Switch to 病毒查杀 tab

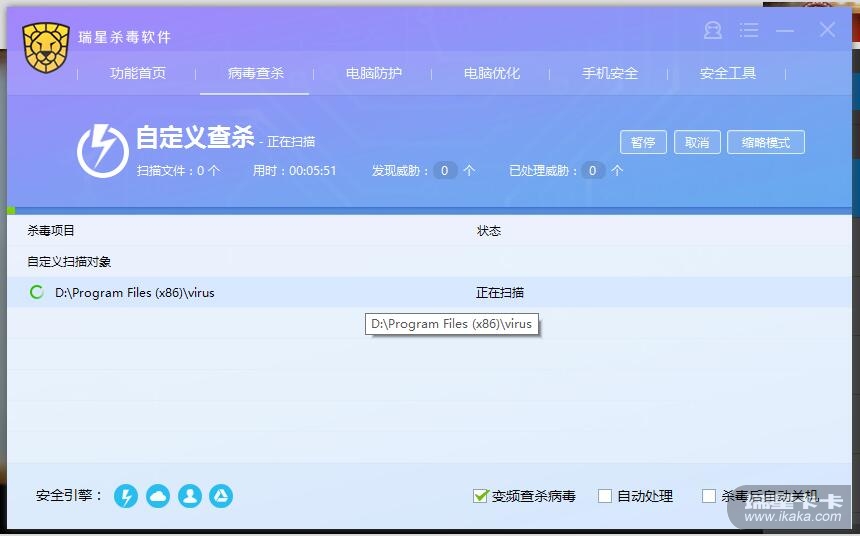(x=256, y=73)
